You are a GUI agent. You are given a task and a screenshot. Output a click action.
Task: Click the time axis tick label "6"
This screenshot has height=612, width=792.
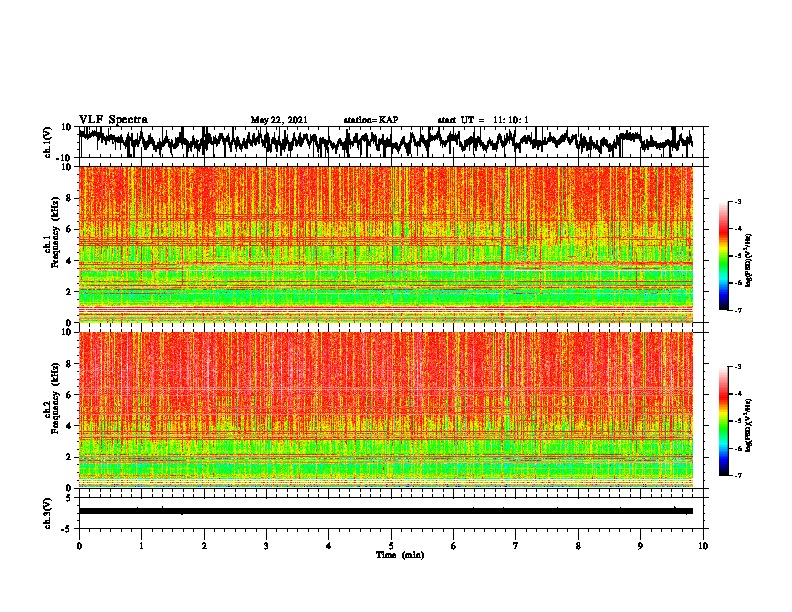click(454, 546)
